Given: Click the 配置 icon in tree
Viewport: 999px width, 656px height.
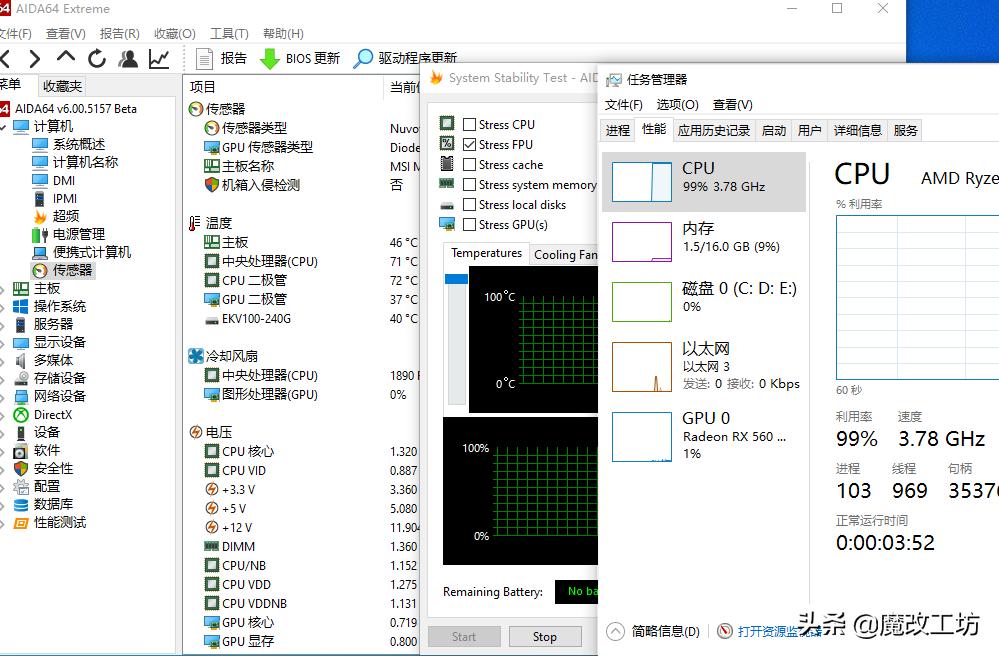Looking at the screenshot, I should point(21,487).
